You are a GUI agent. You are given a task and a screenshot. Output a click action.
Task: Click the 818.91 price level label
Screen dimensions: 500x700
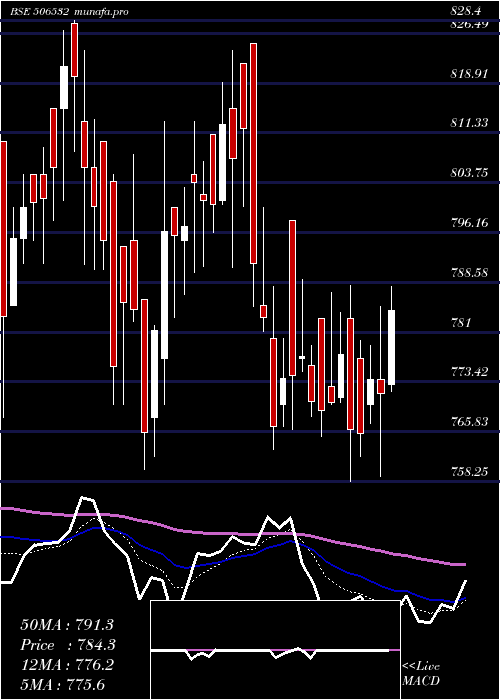click(469, 74)
